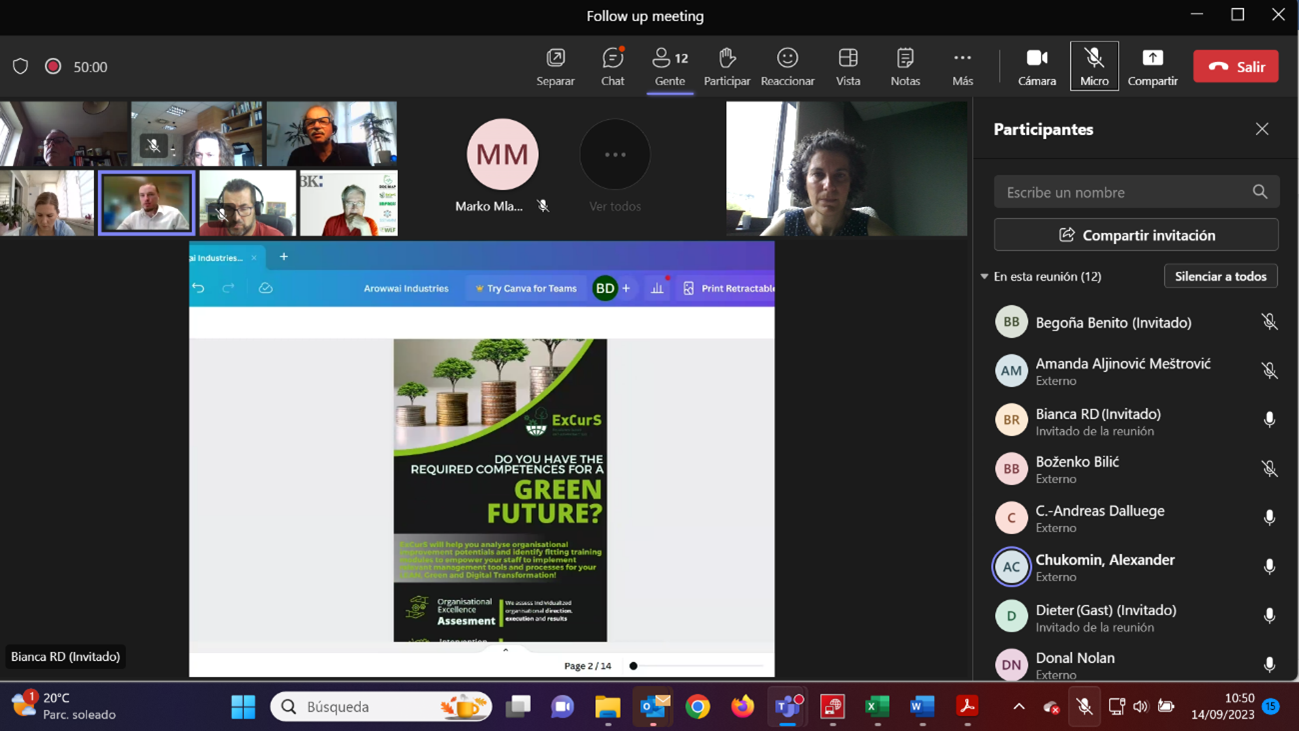The width and height of the screenshot is (1299, 731).
Task: Expand the Más options menu
Action: click(x=962, y=67)
